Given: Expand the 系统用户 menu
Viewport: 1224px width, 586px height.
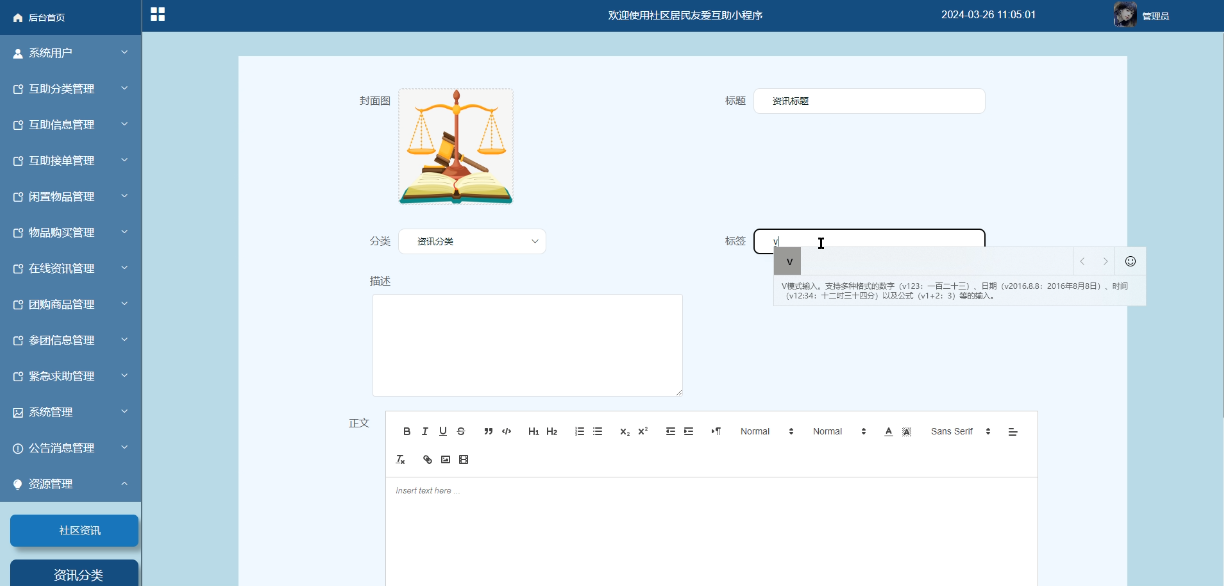Looking at the screenshot, I should (x=71, y=52).
